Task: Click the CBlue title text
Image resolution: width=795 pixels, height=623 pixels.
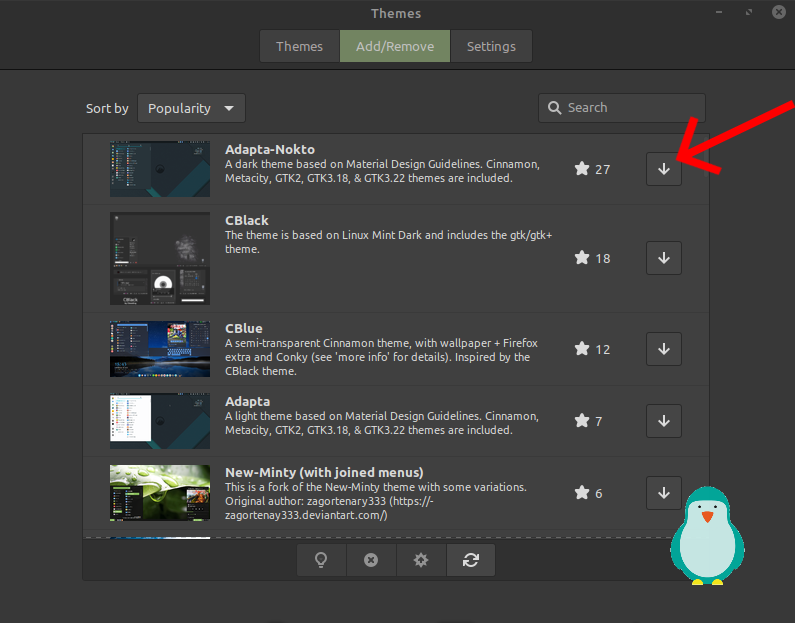Action: coord(244,328)
